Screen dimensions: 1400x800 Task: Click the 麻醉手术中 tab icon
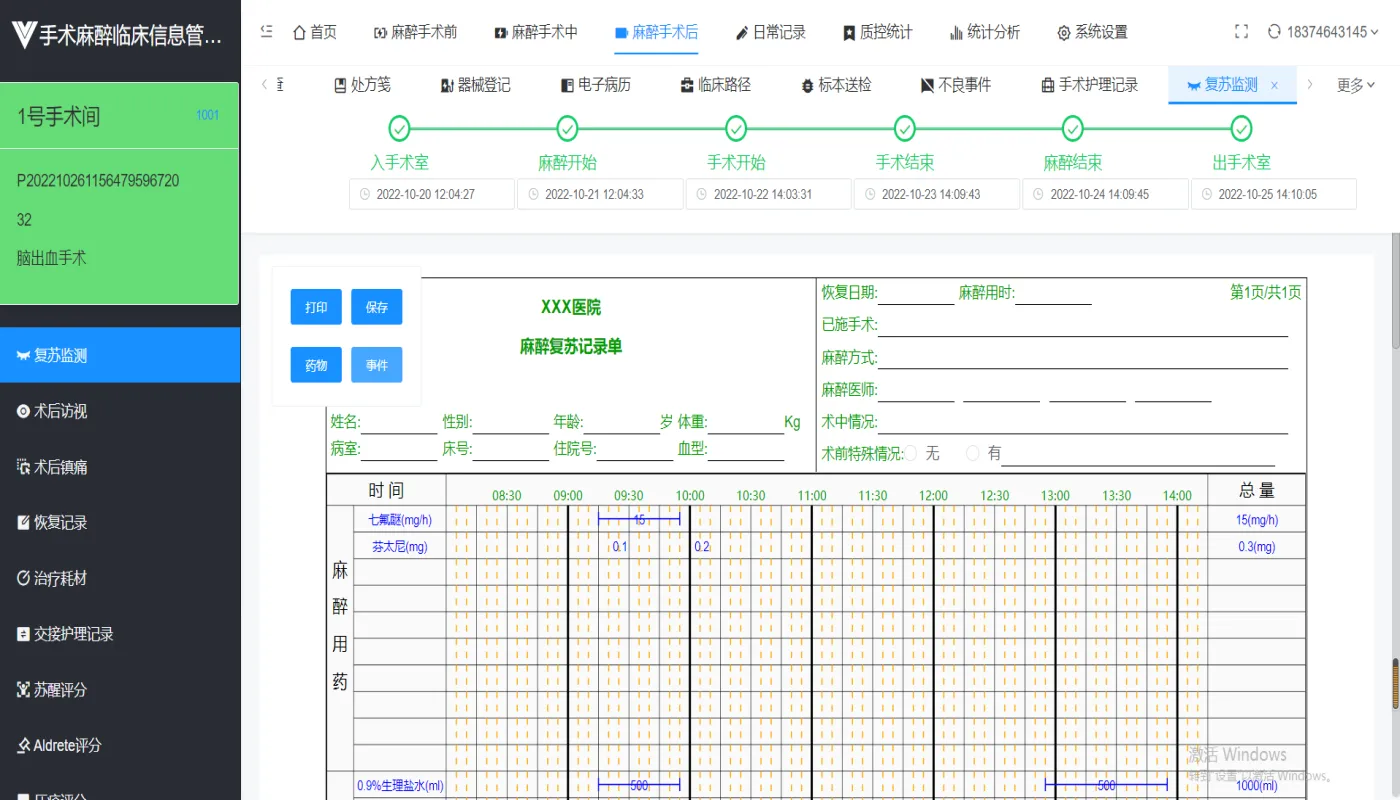(501, 33)
